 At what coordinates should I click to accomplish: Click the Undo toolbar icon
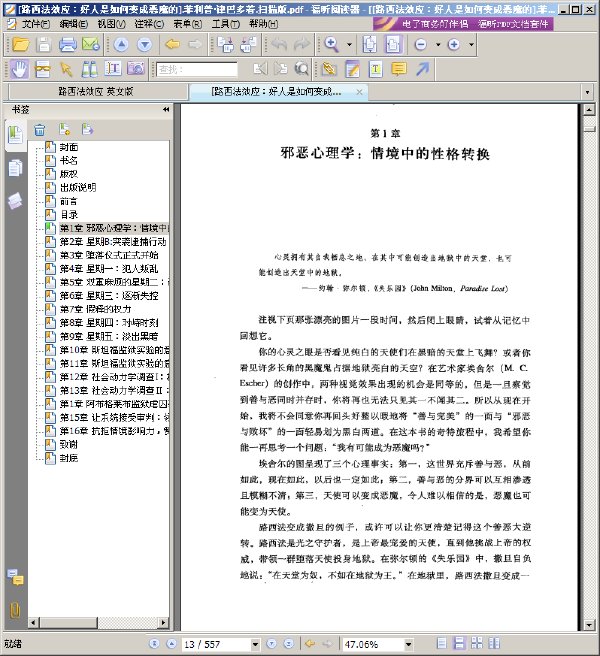coord(279,44)
